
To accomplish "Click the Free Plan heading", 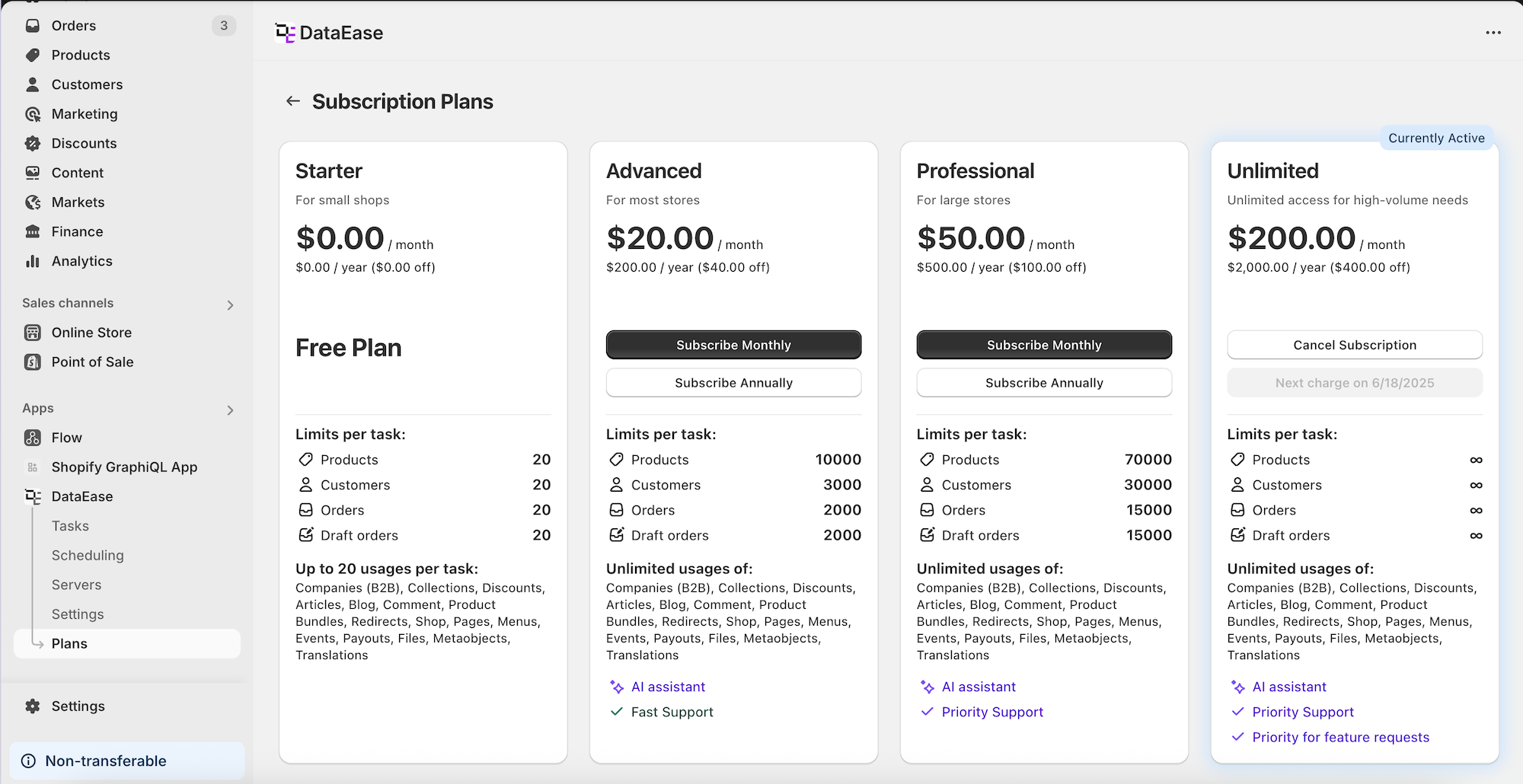I will (x=349, y=348).
